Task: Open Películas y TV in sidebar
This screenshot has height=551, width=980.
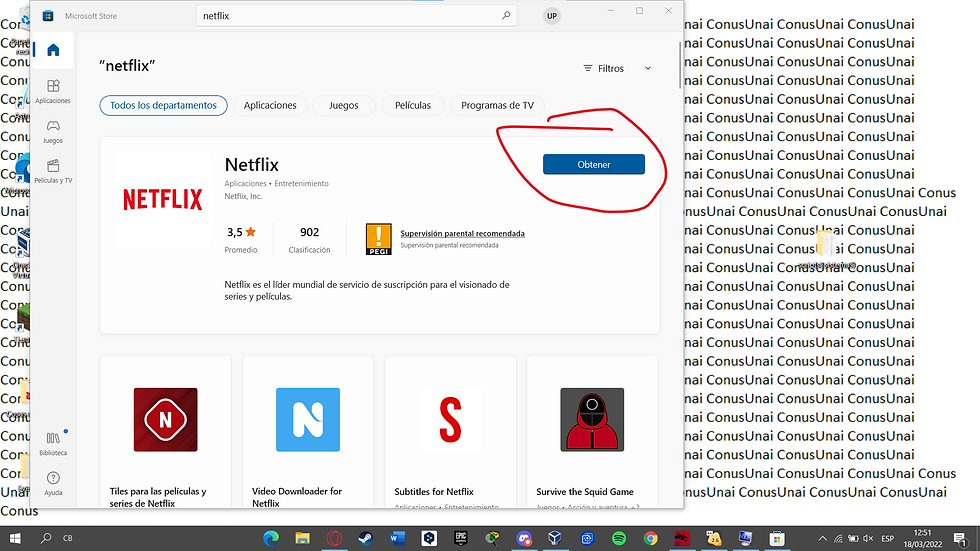Action: click(53, 171)
